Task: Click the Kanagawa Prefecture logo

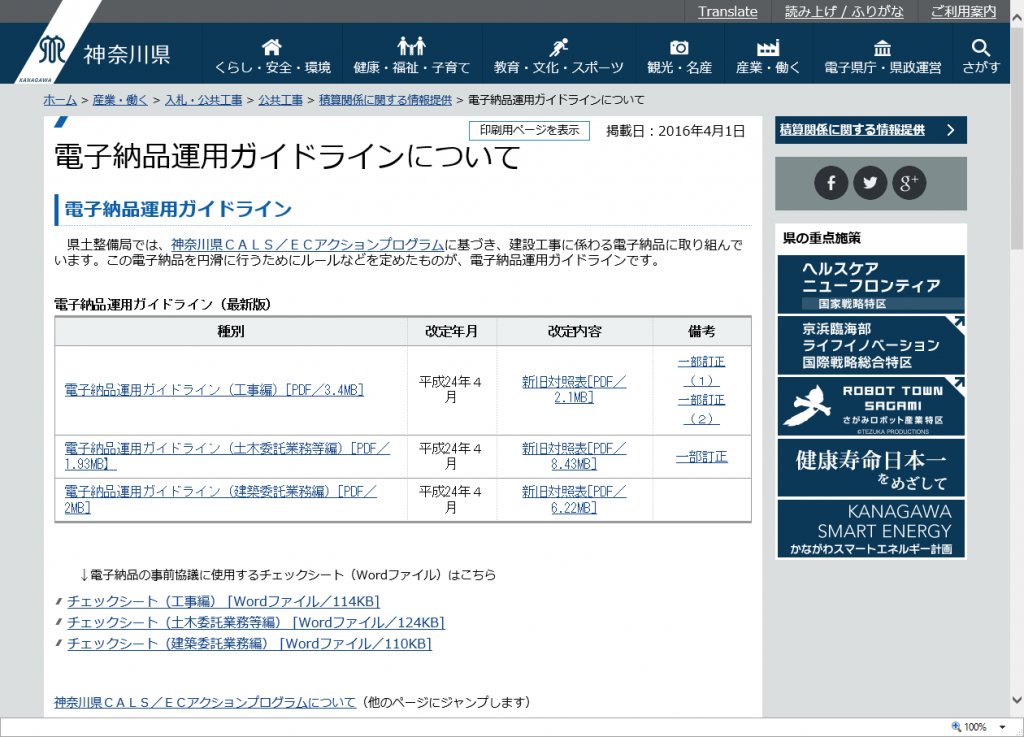Action: (x=105, y=54)
